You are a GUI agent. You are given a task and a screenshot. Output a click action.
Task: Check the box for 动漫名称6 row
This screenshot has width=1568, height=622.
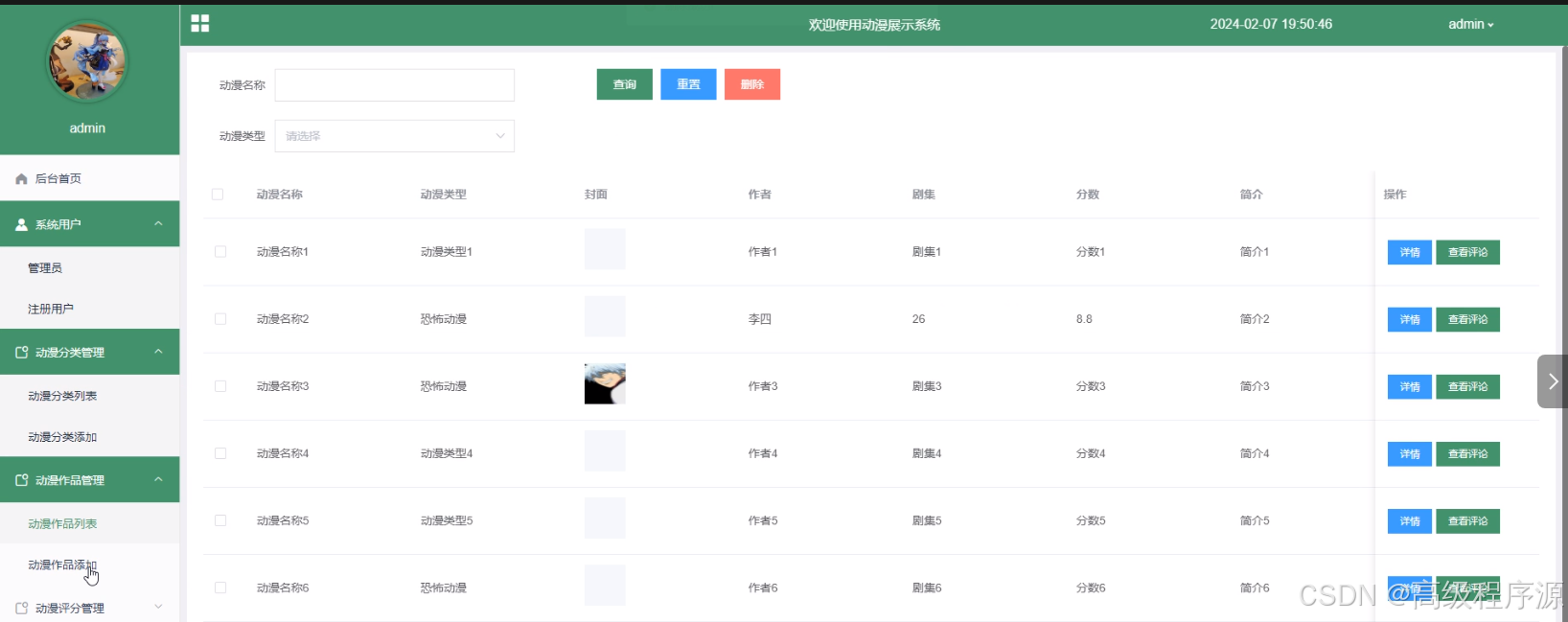click(220, 587)
